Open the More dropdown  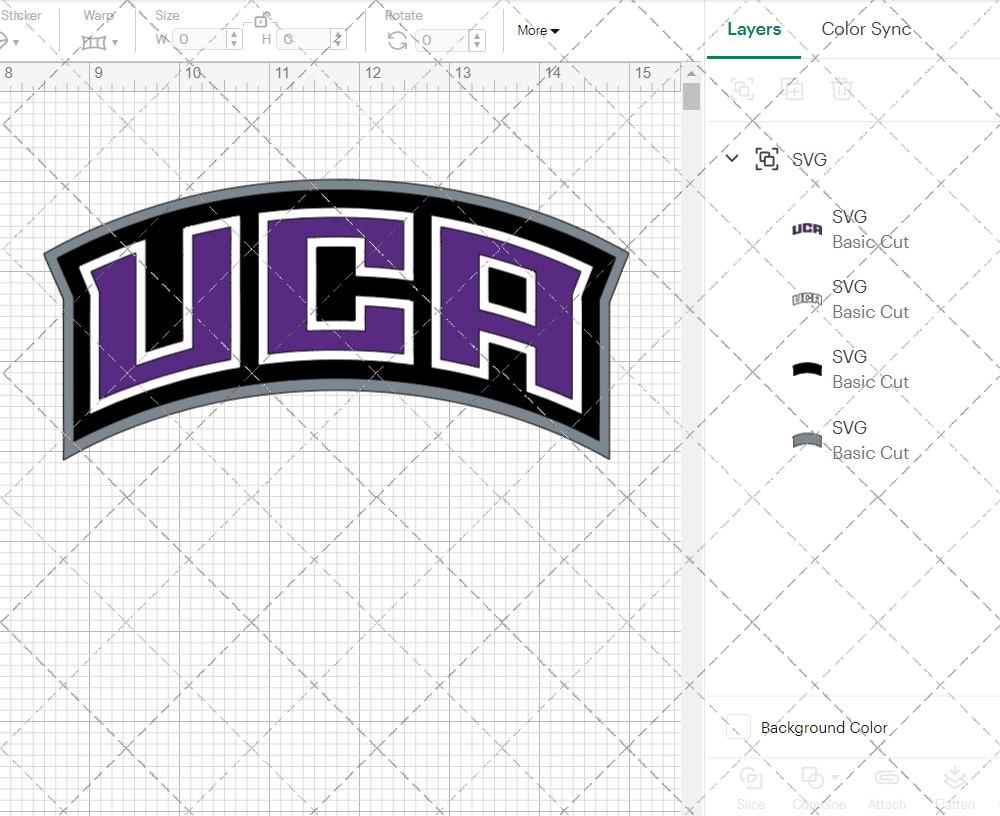point(537,31)
